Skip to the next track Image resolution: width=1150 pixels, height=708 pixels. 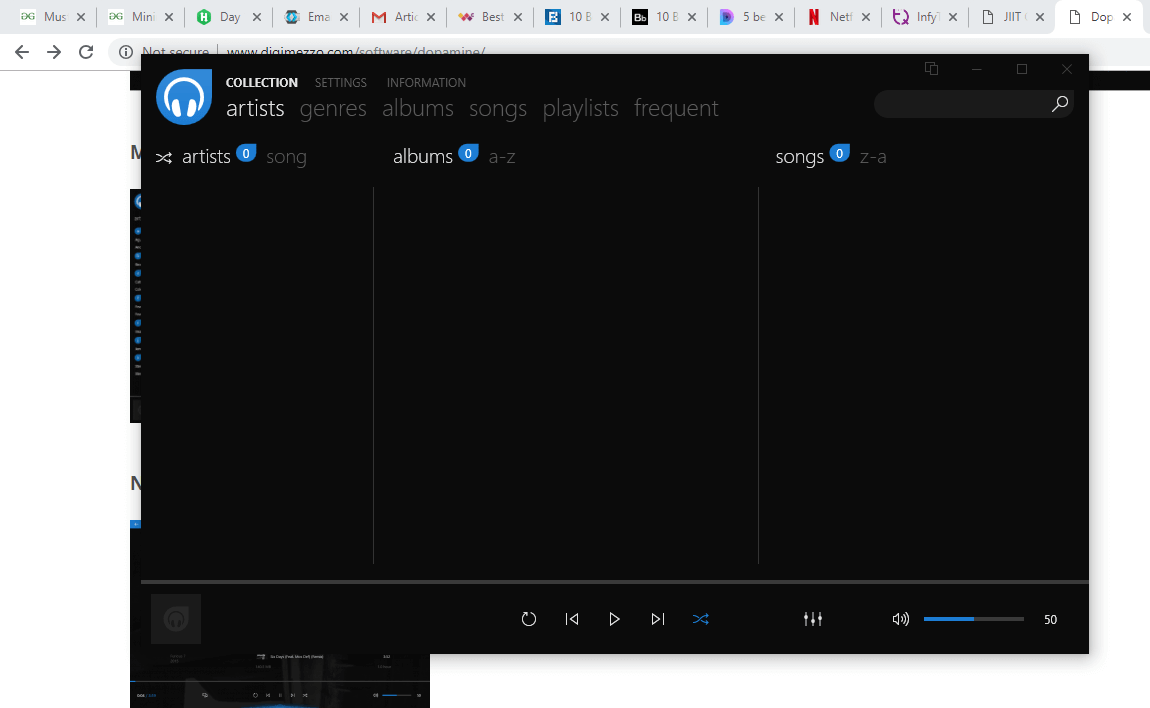pyautogui.click(x=657, y=619)
